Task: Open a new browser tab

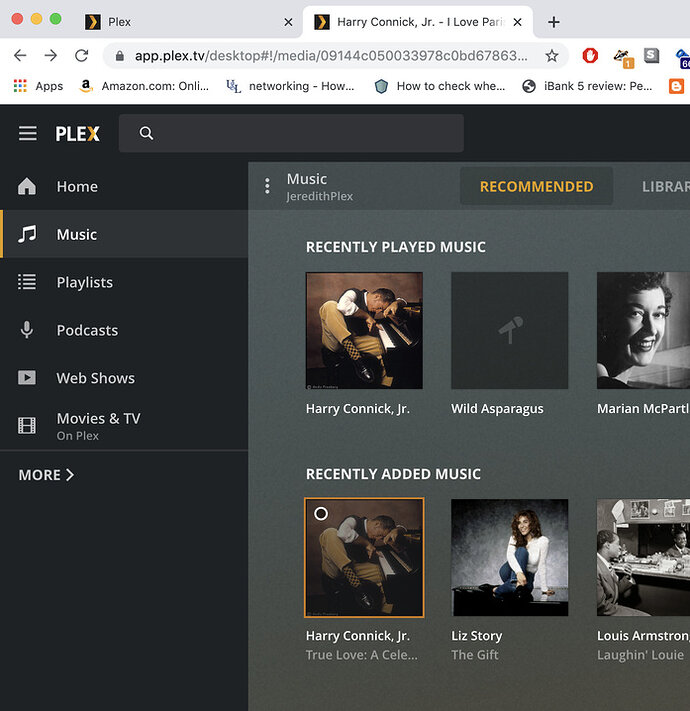Action: pyautogui.click(x=554, y=22)
